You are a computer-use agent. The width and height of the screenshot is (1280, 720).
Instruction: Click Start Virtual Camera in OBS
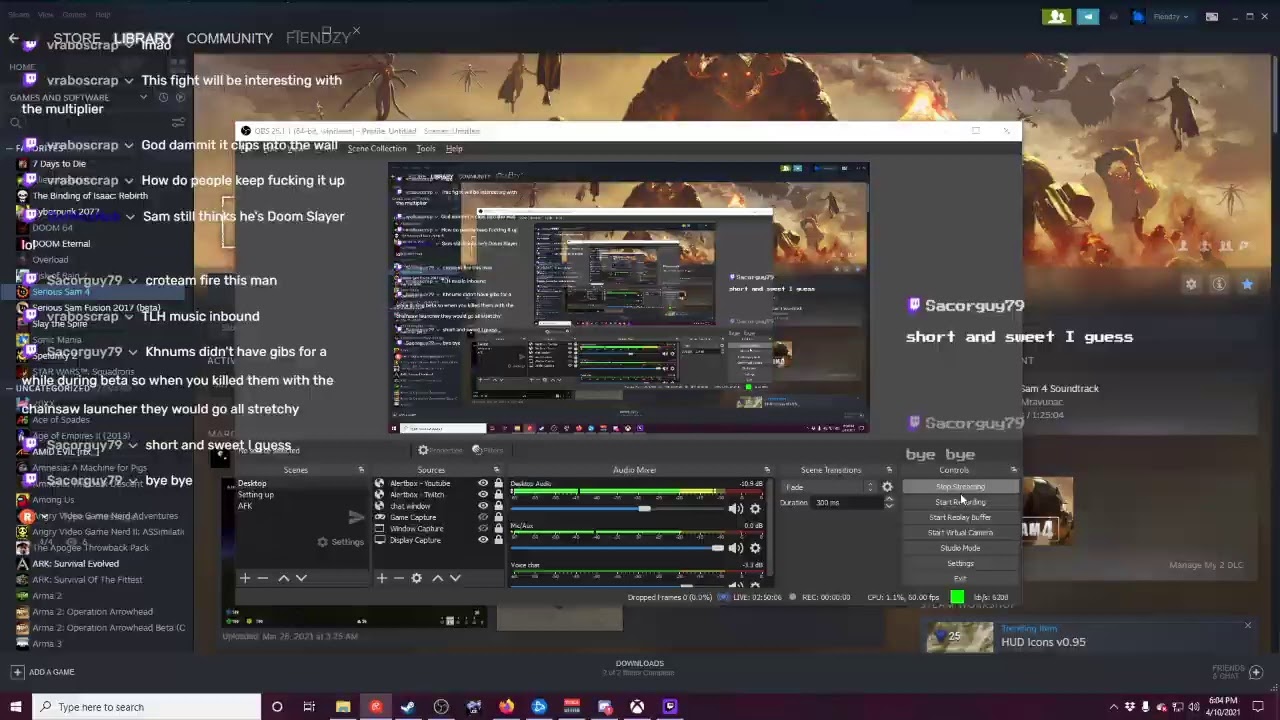(960, 533)
